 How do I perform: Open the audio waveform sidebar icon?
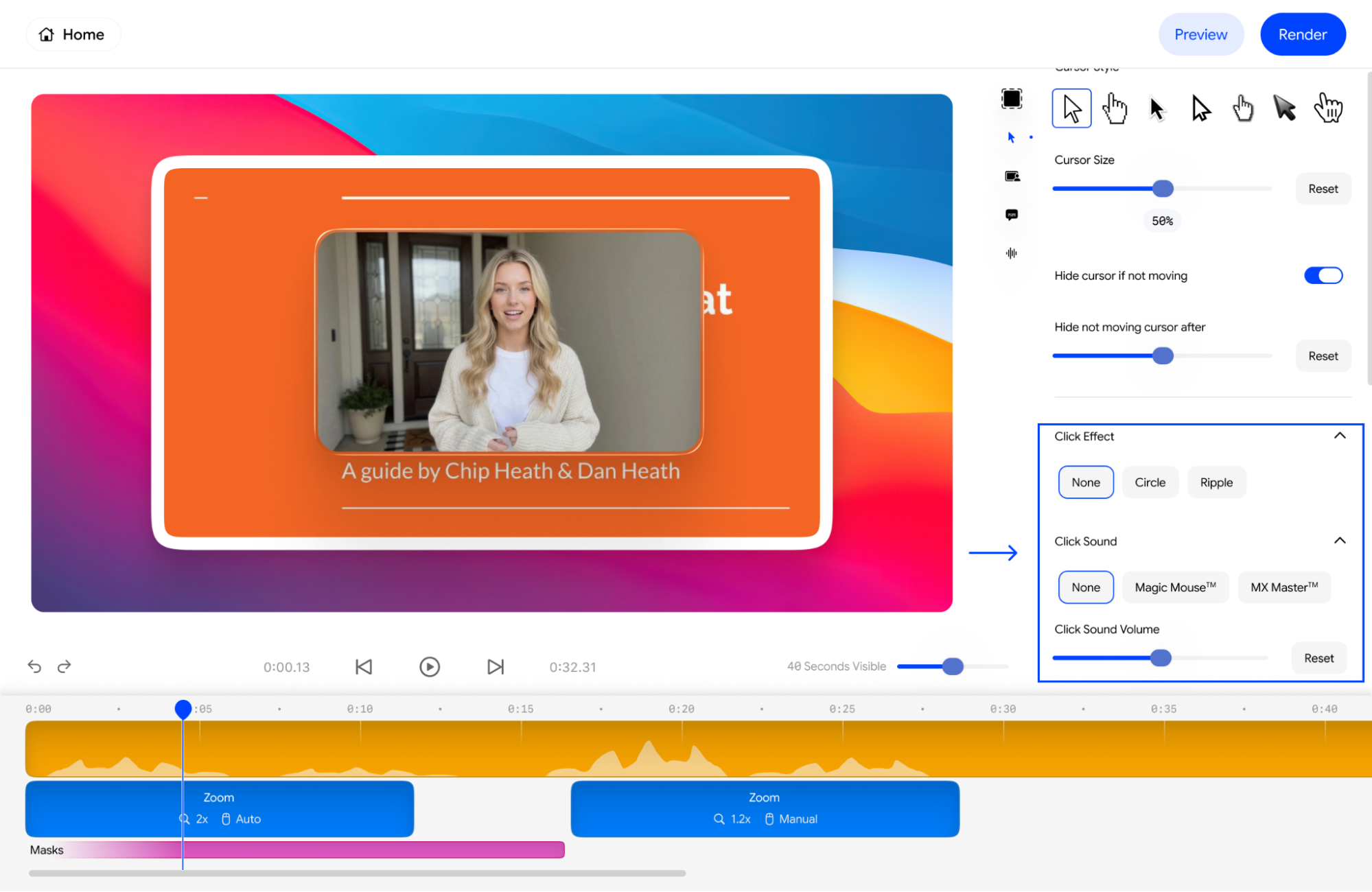[x=1012, y=253]
